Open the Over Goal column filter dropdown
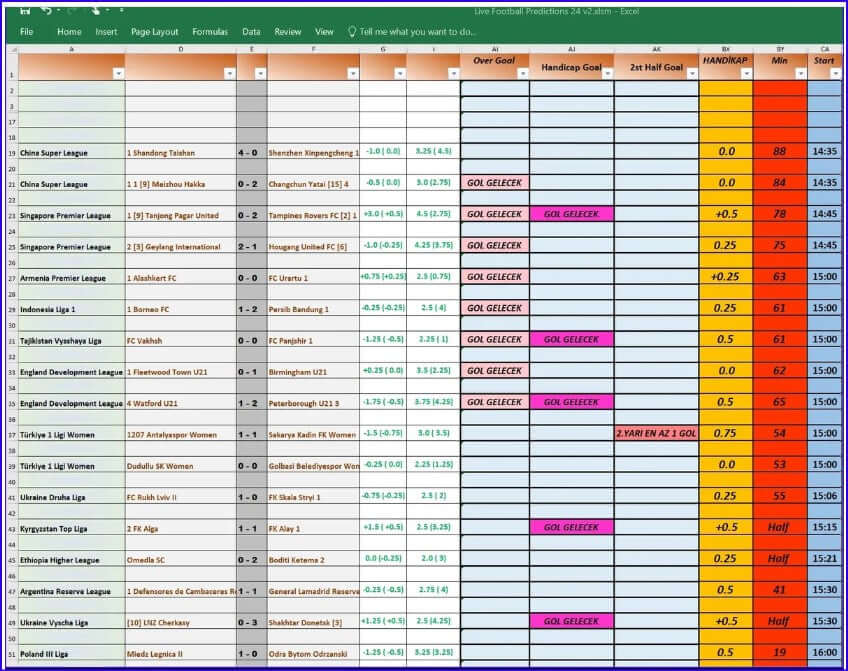Screen dimensions: 848x671 pos(525,73)
